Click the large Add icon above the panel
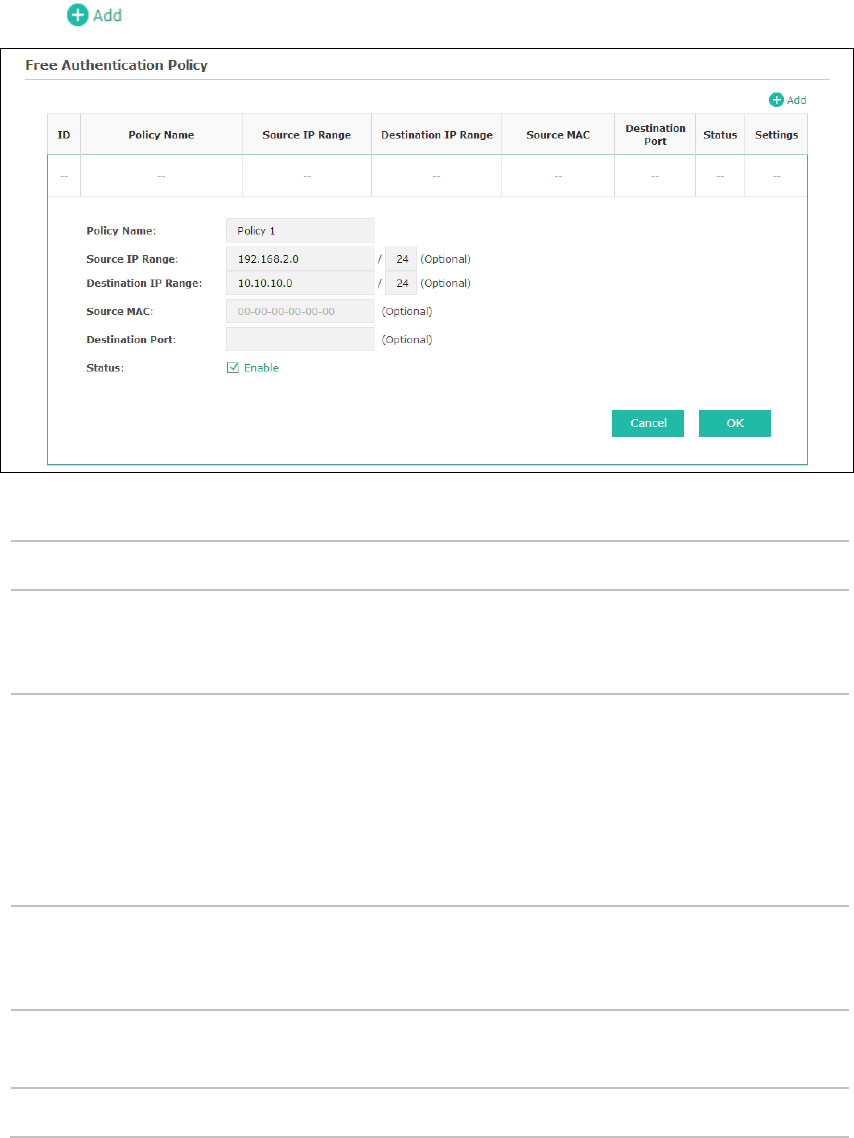Image resolution: width=854 pixels, height=1138 pixels. tap(78, 15)
